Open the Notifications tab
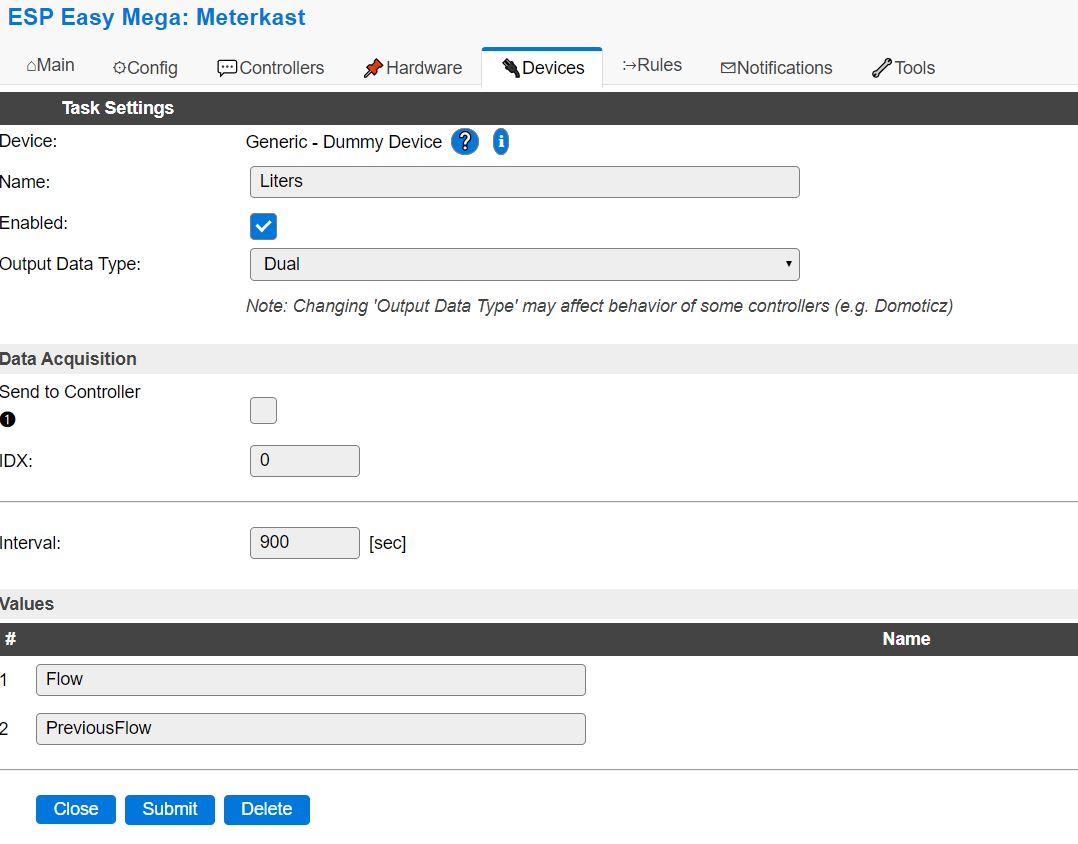The width and height of the screenshot is (1078, 844). point(776,68)
